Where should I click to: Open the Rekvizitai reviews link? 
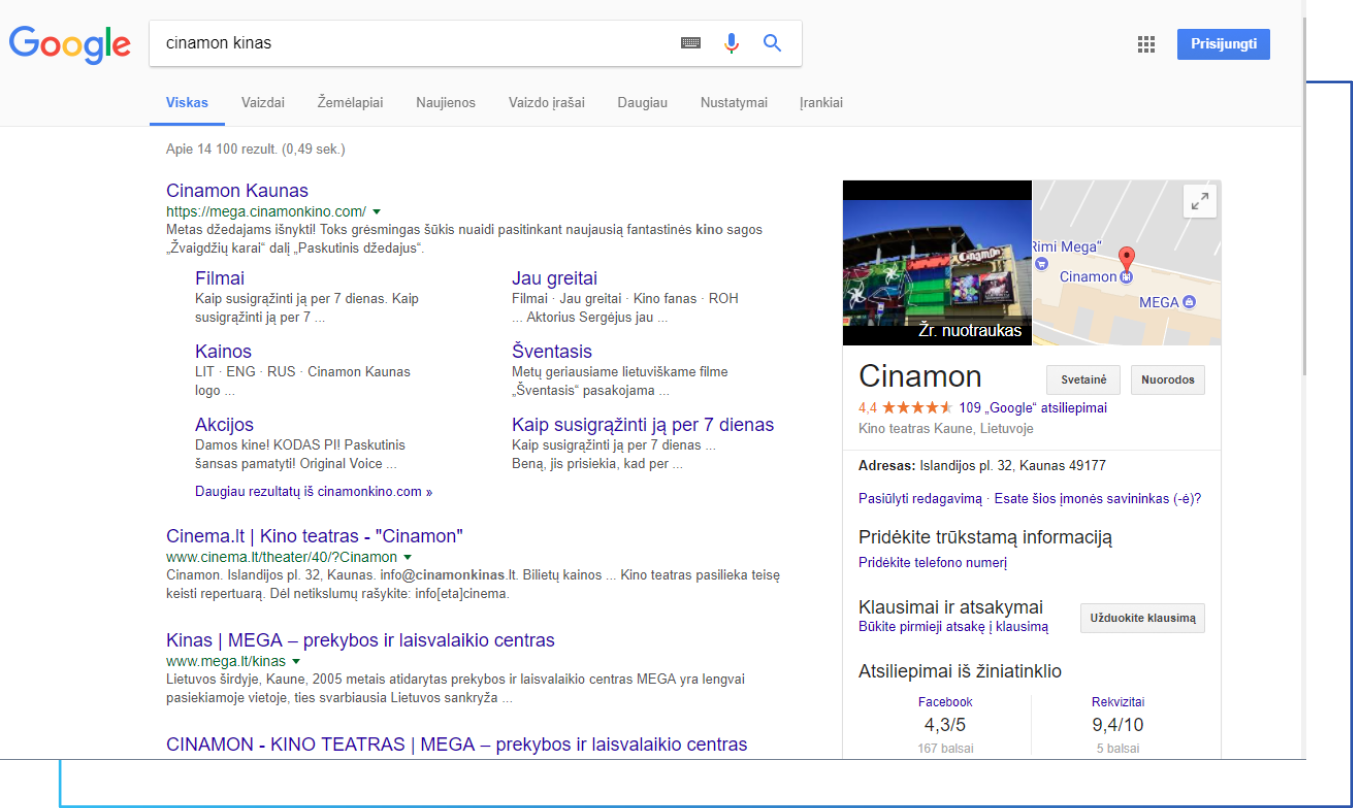pos(1118,702)
